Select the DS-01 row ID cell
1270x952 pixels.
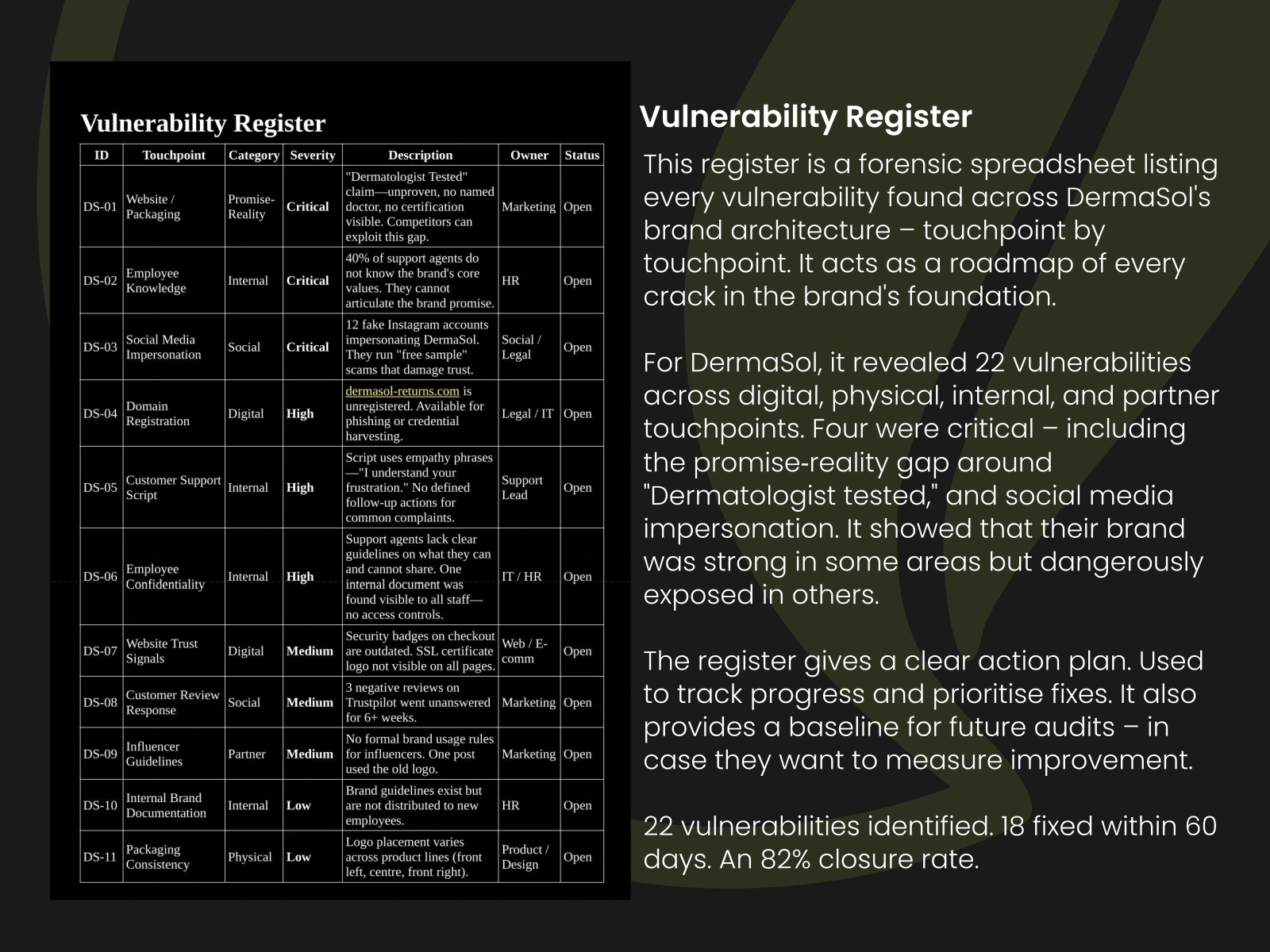102,207
